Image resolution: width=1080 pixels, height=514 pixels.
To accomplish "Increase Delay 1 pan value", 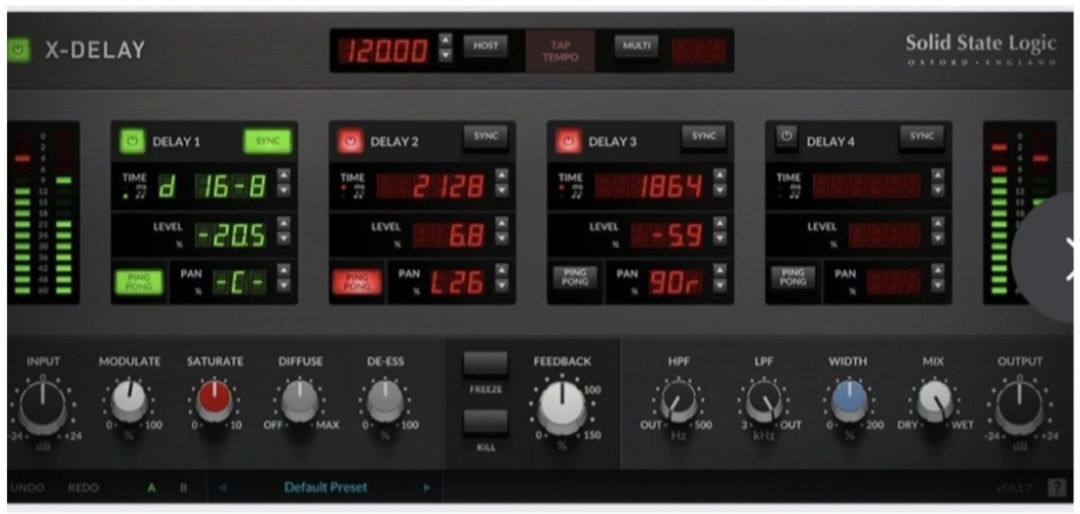I will pos(284,271).
